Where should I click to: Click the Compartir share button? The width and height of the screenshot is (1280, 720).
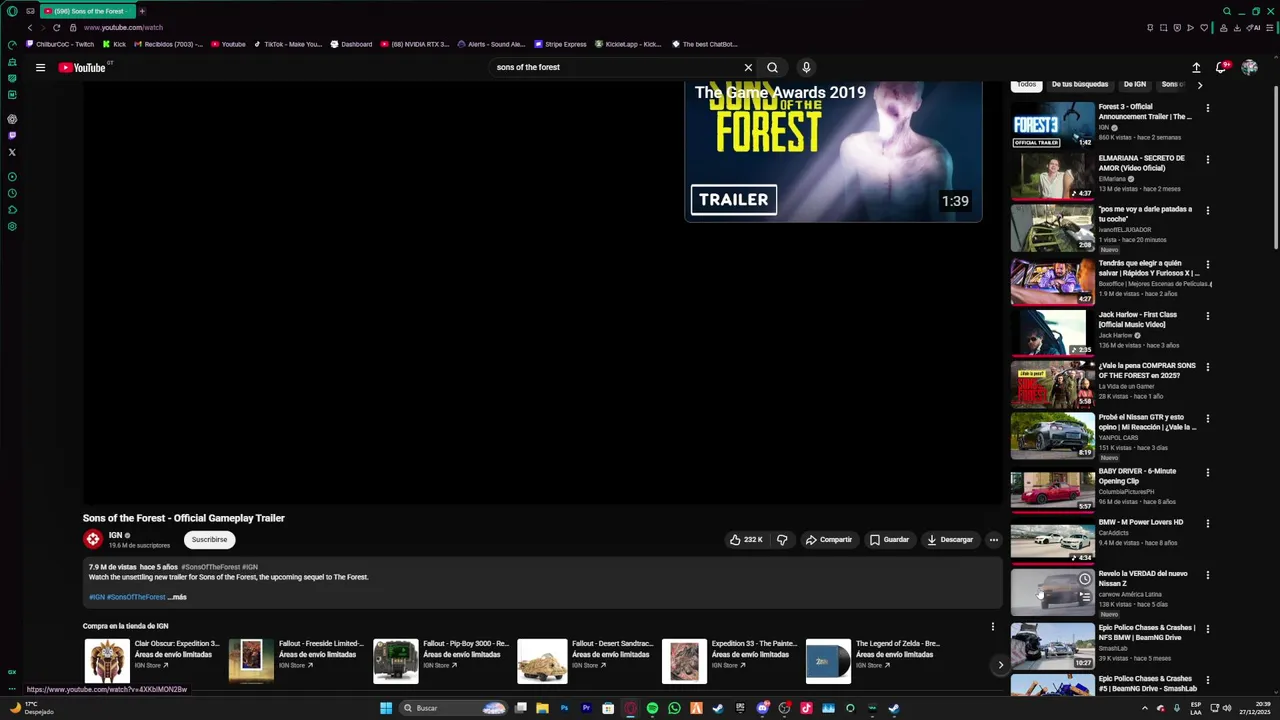coord(829,539)
